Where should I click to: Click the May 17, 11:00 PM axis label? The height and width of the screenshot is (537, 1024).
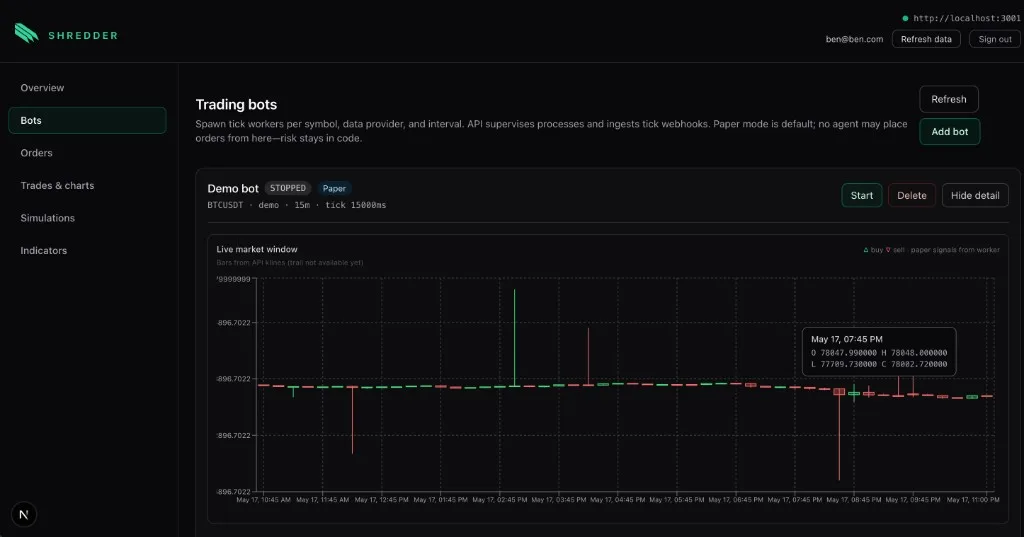973,500
